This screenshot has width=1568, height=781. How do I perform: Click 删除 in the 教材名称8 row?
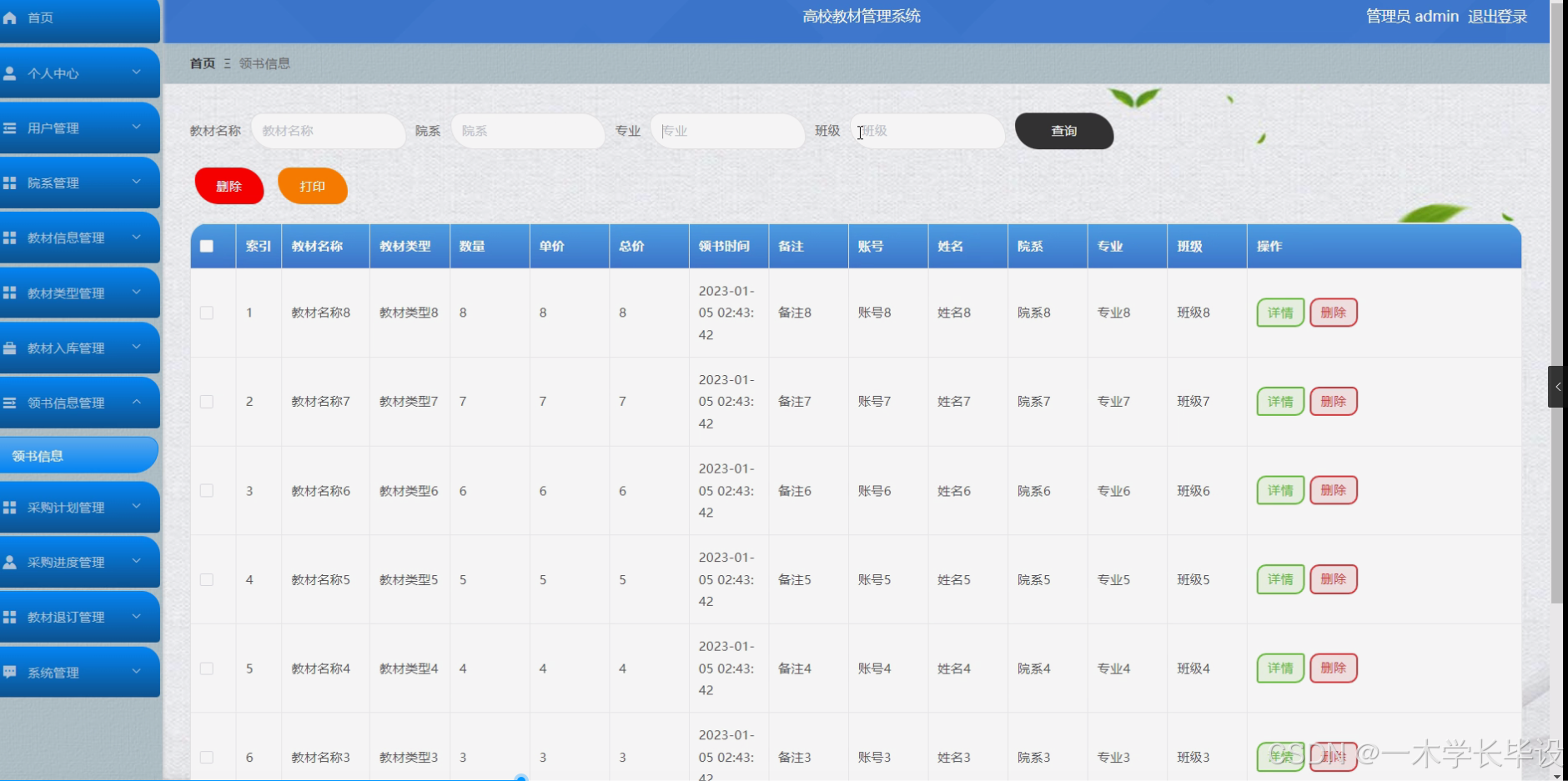coord(1334,313)
